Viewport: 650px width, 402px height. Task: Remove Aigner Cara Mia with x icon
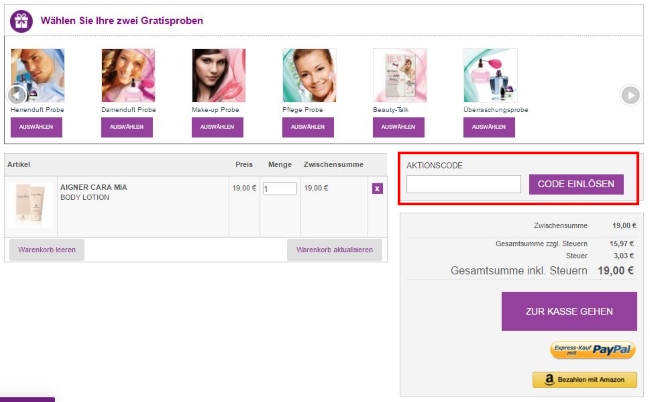point(377,189)
